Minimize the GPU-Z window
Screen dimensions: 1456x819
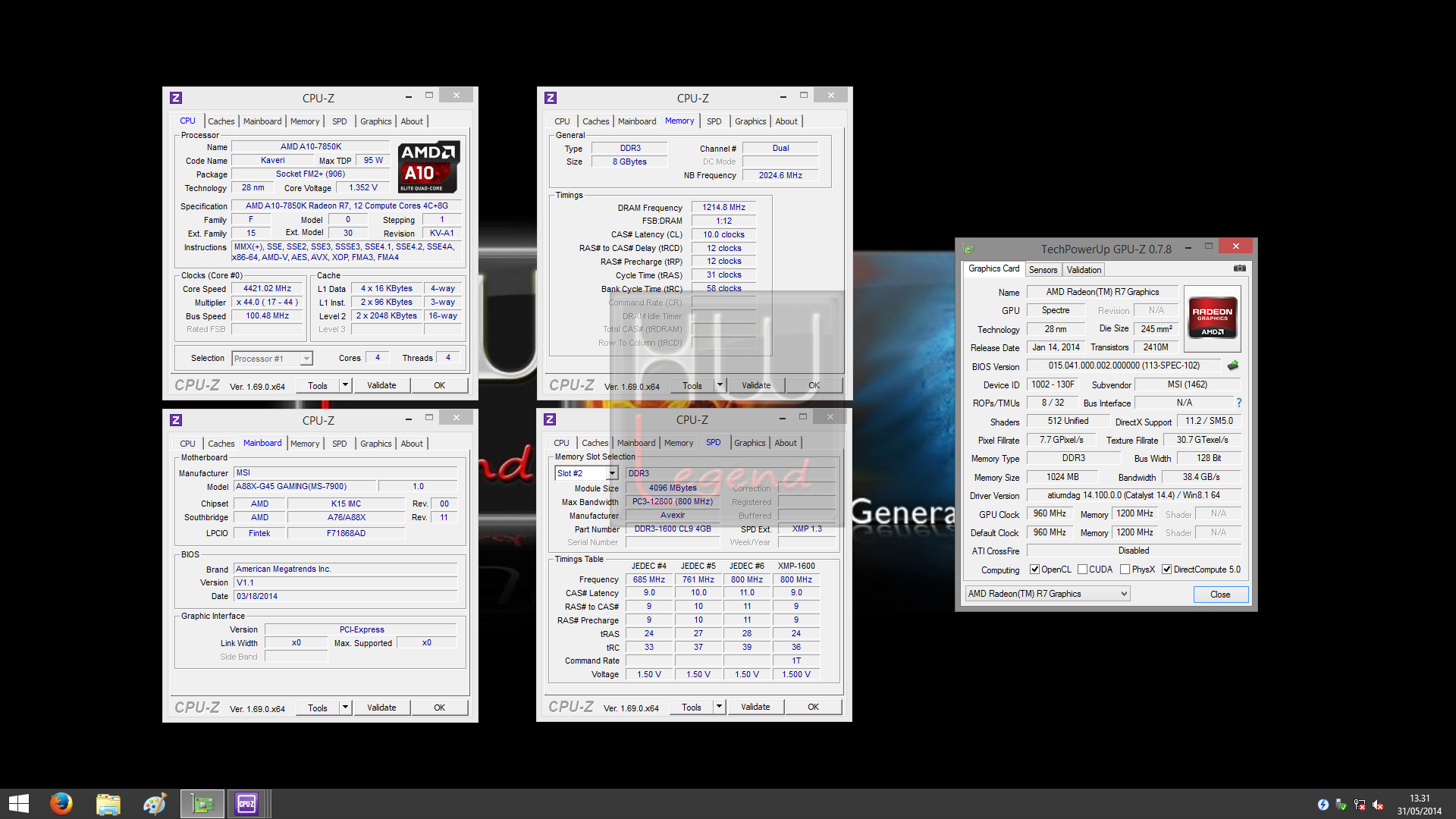[1188, 246]
